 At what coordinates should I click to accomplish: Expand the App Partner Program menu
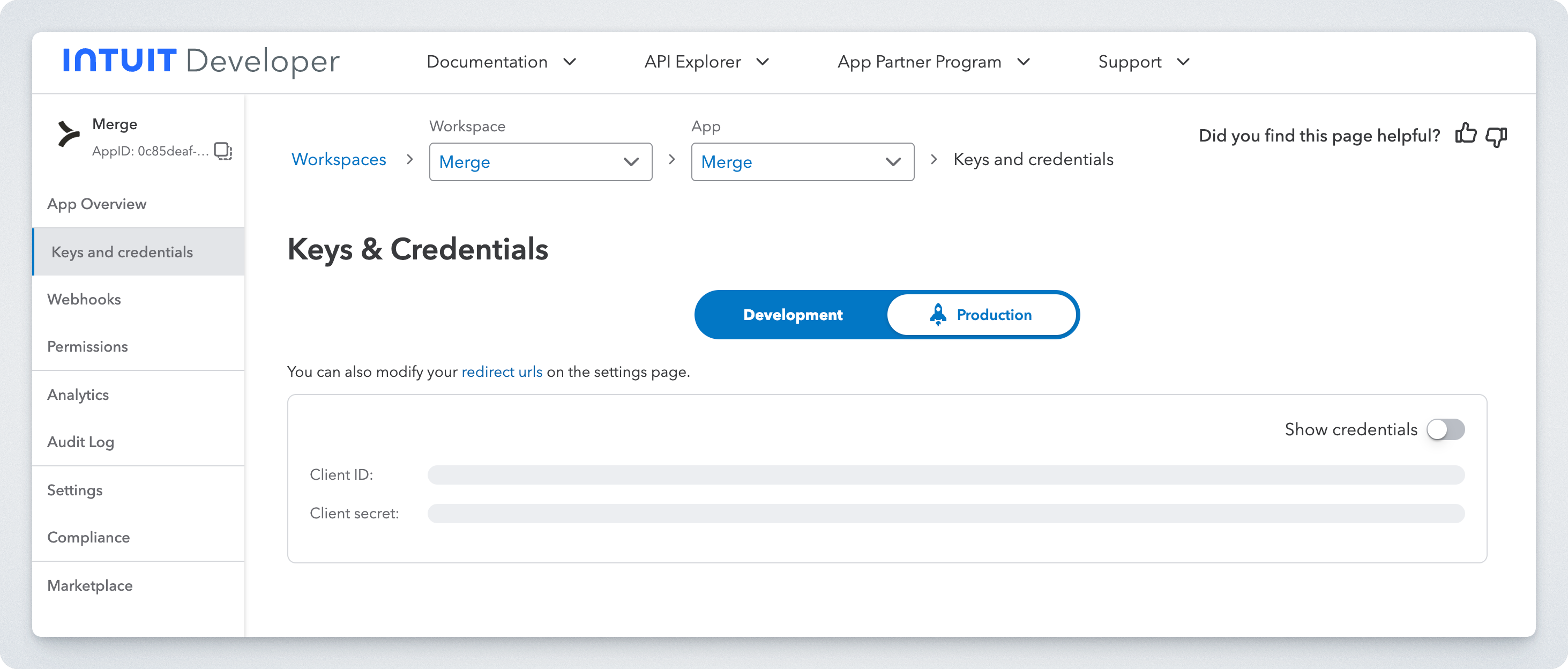pos(933,62)
